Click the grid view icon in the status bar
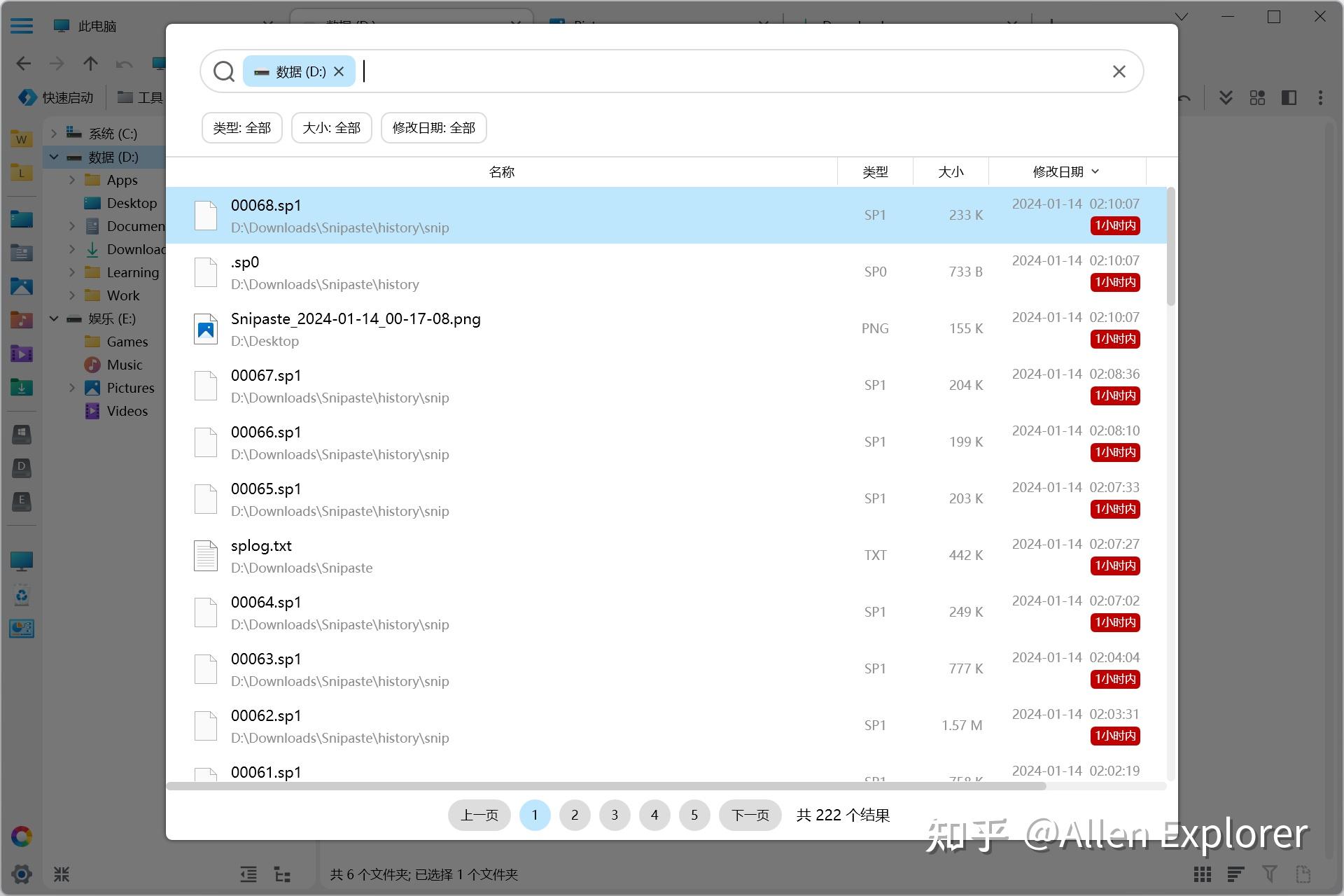1344x896 pixels. pyautogui.click(x=1202, y=874)
